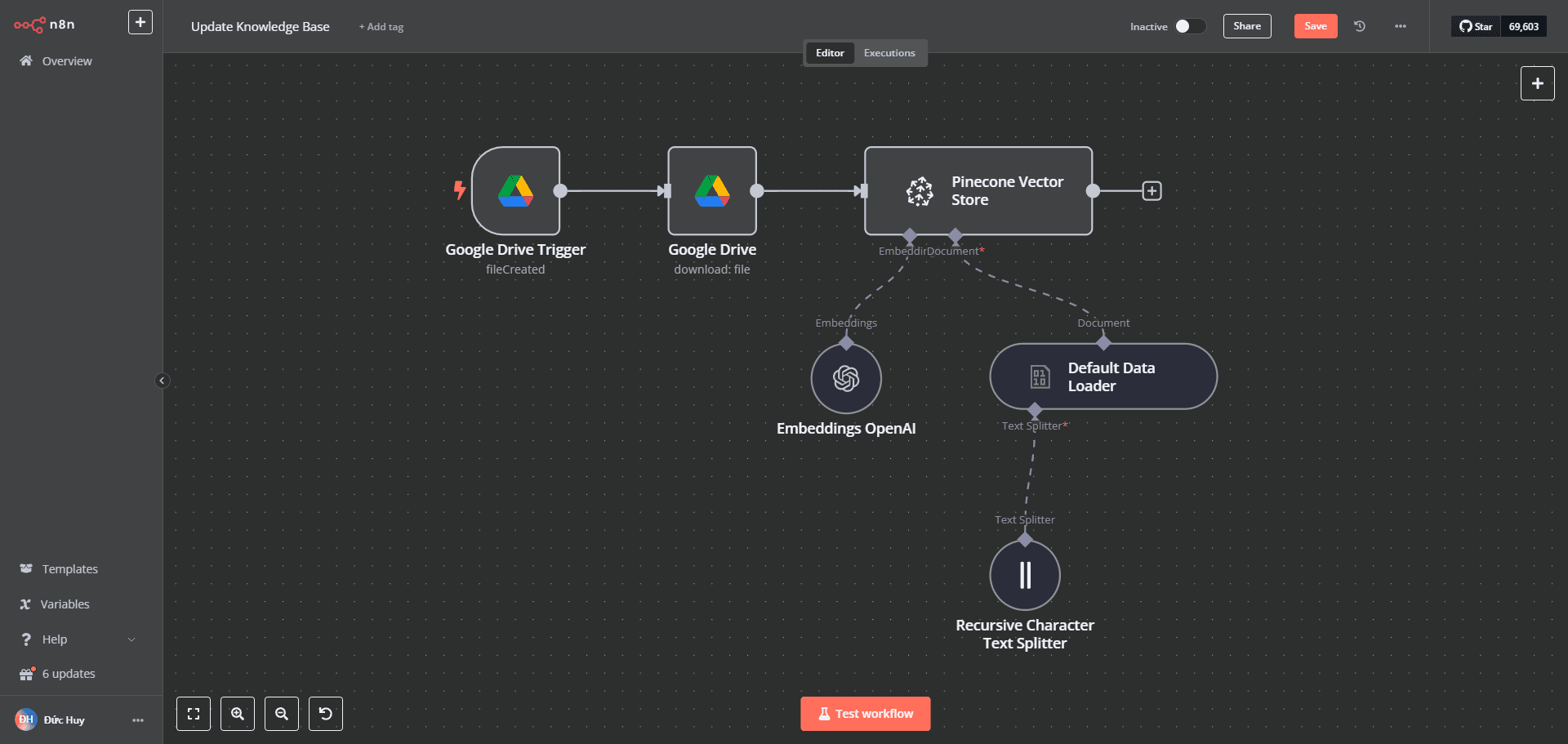
Task: Click Google Drive node output connector
Action: point(757,191)
